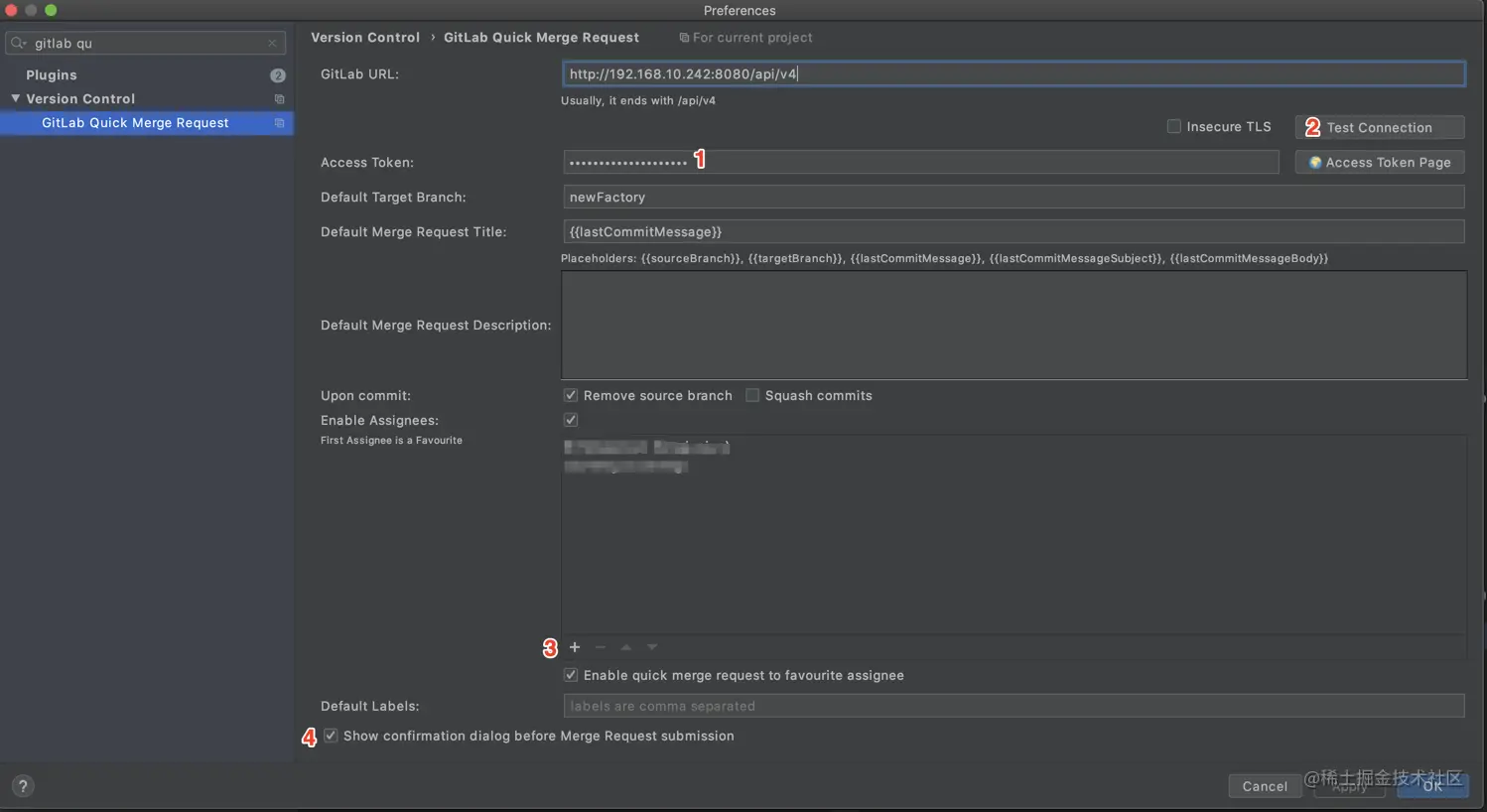Toggle Enable quick merge request to favourite assignee

pos(571,675)
